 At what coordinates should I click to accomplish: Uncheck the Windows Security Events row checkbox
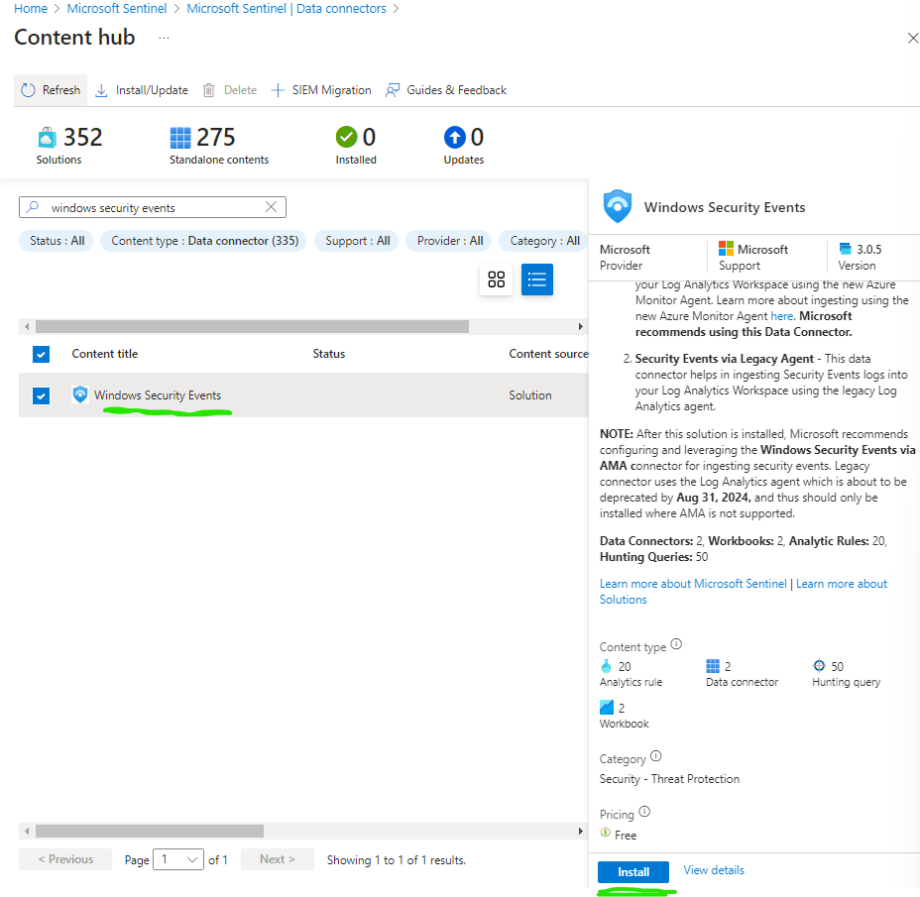41,395
